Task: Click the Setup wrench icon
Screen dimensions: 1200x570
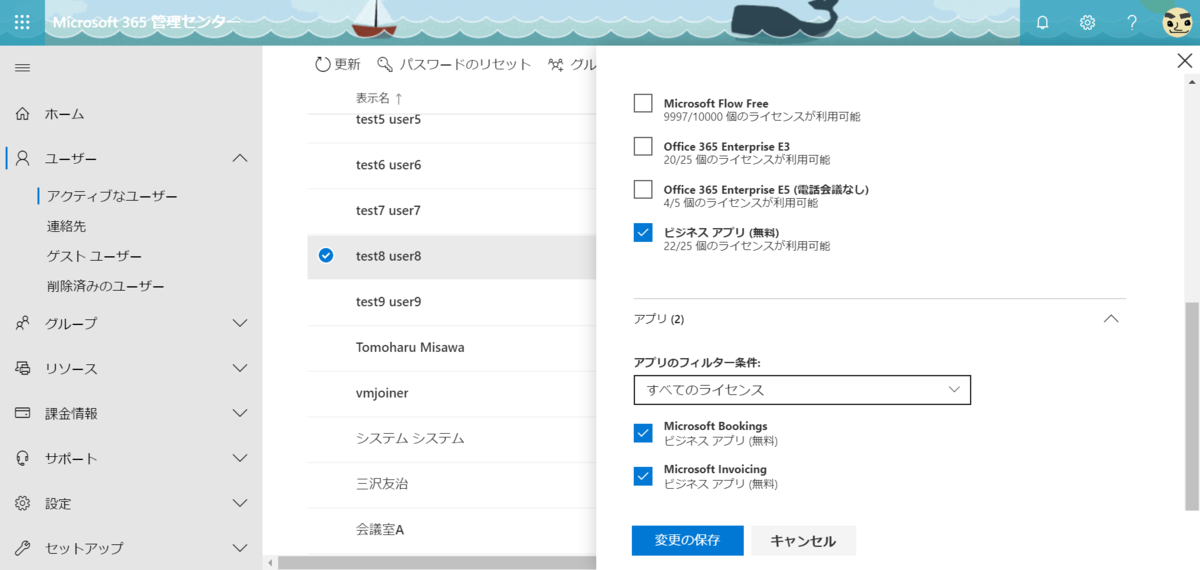Action: tap(23, 548)
